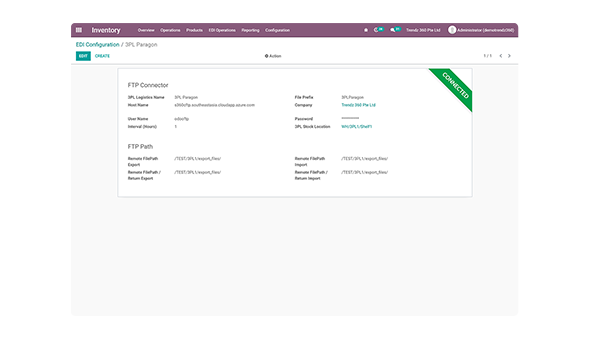Expand the Trendz 360 Pte Ltd company switcher
This screenshot has height=360, width=590.
(x=423, y=30)
